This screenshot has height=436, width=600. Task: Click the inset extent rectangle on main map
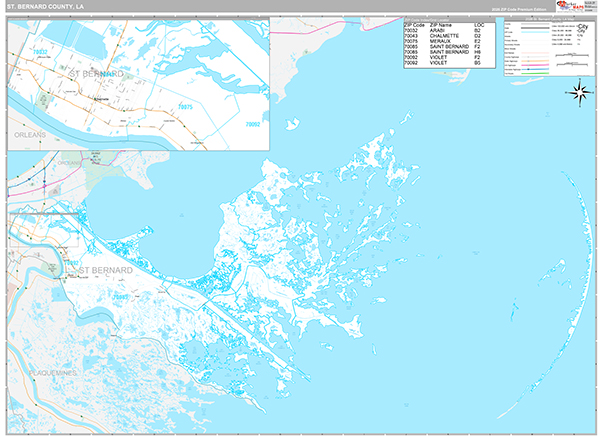pyautogui.click(x=44, y=230)
